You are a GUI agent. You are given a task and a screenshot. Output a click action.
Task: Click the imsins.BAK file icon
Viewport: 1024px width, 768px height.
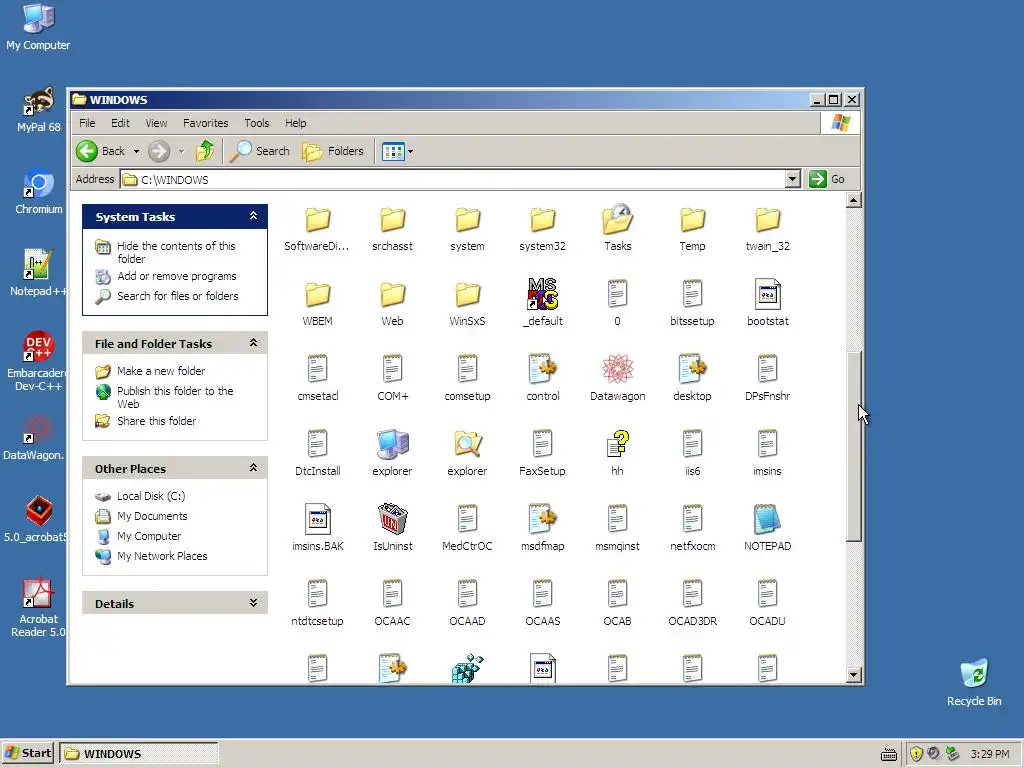point(317,519)
